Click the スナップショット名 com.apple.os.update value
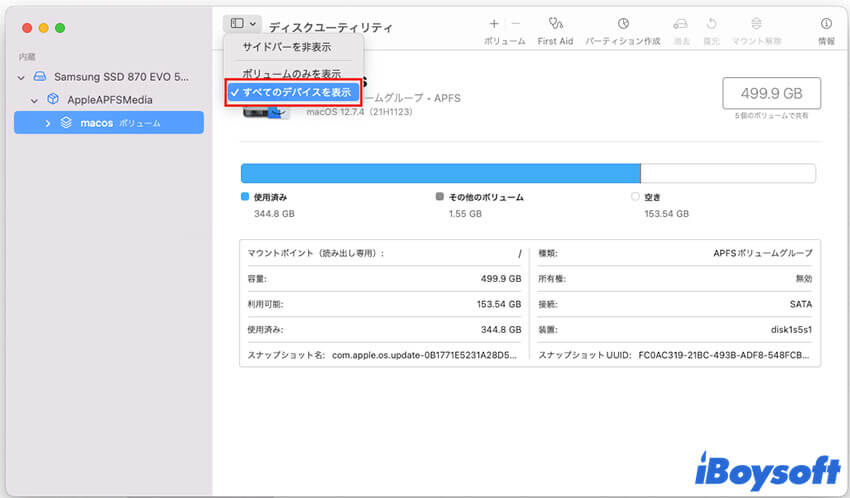The height and width of the screenshot is (498, 850). tap(424, 355)
